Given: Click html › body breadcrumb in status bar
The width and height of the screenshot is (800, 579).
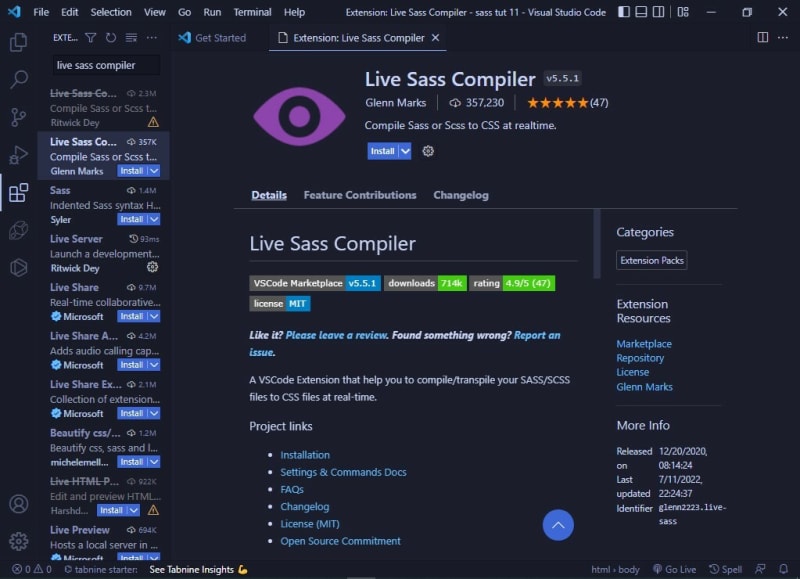Looking at the screenshot, I should 615,569.
